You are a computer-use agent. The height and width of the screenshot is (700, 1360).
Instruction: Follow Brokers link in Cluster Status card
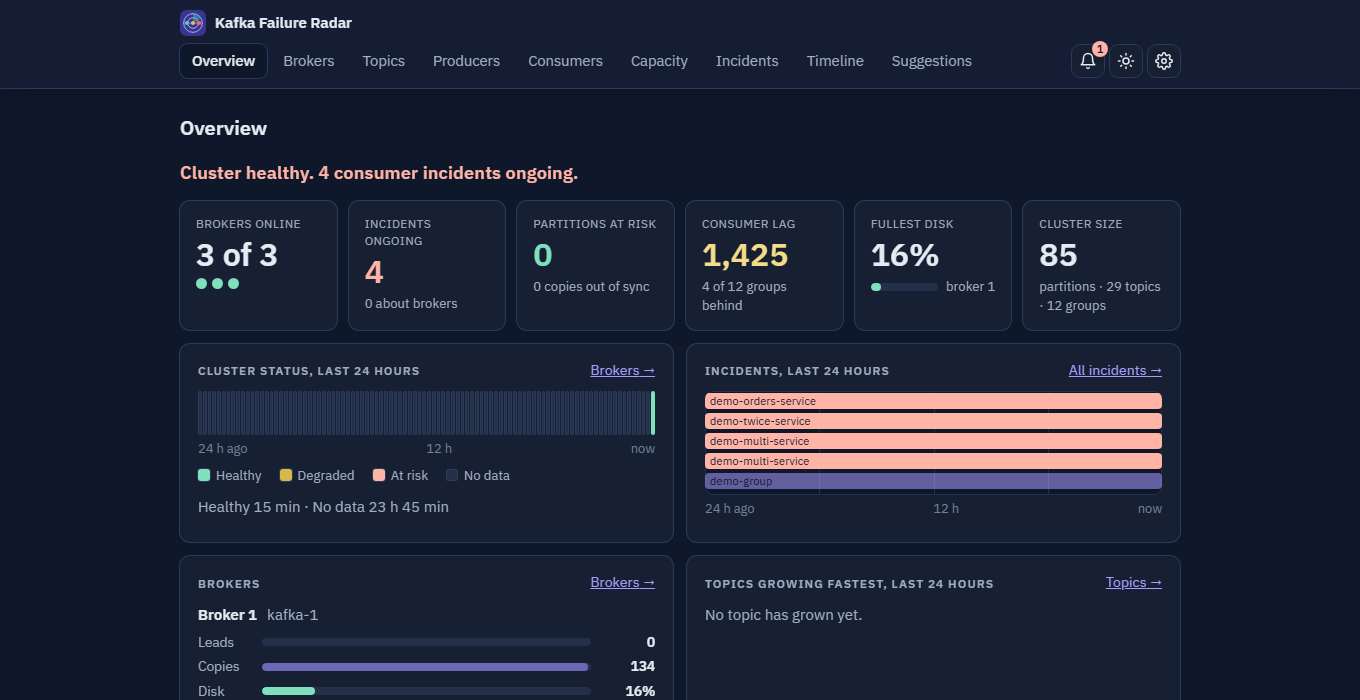[622, 370]
